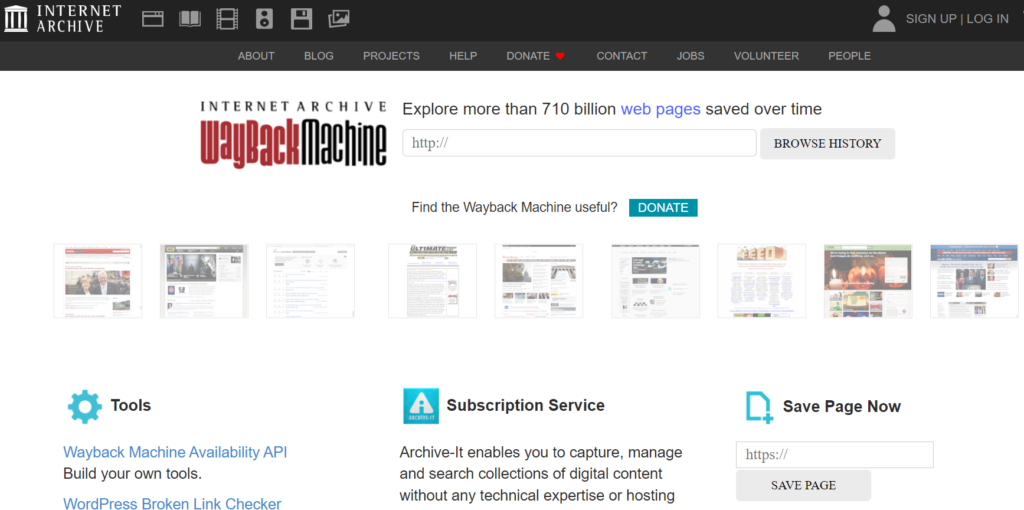The height and width of the screenshot is (510, 1024).
Task: Open the ABOUT menu item
Action: tap(256, 56)
